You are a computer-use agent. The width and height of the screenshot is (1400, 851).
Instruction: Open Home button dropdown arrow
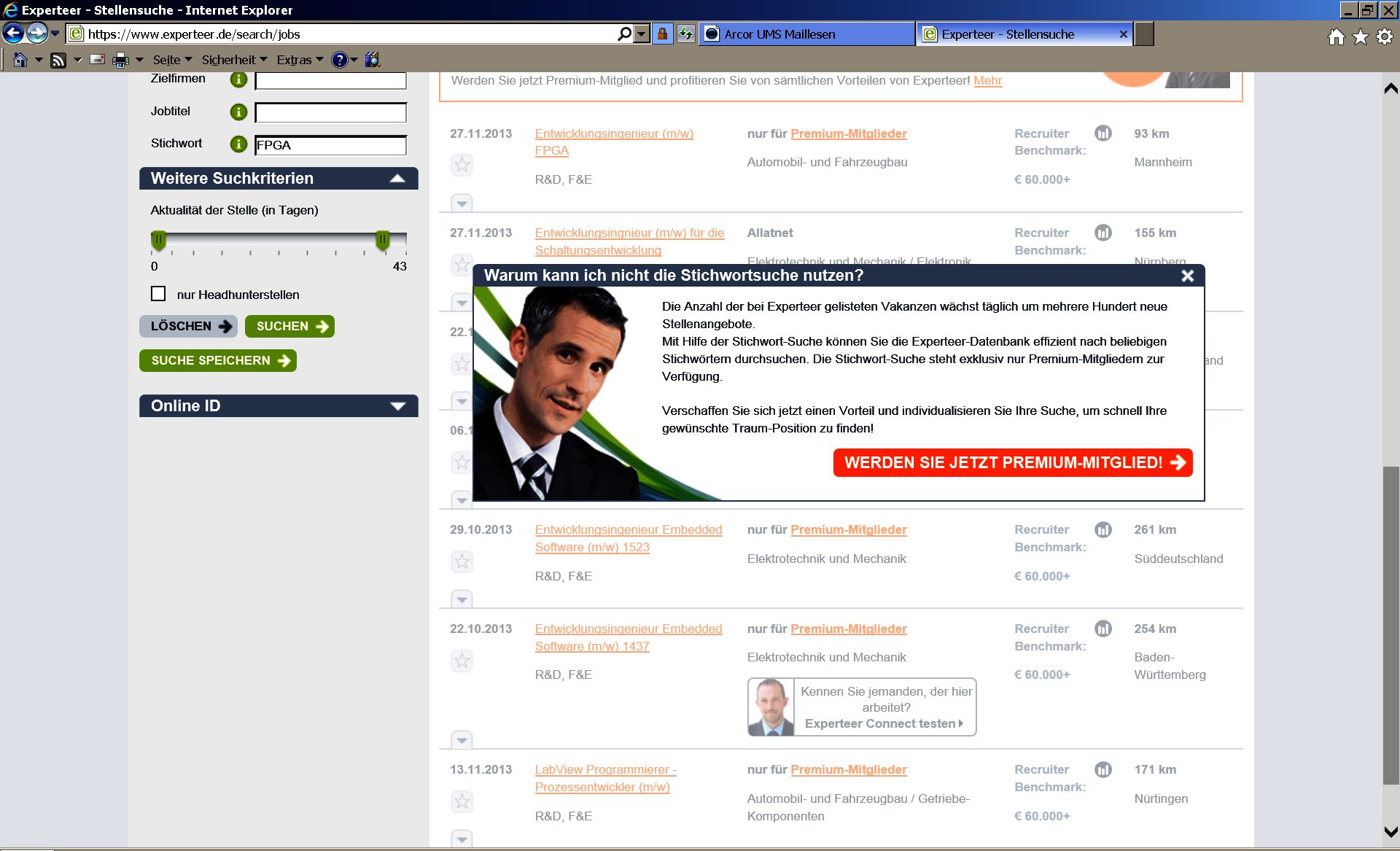[39, 60]
